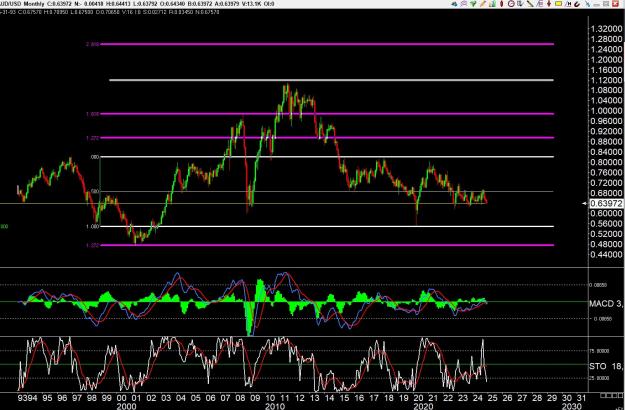This screenshot has width=625, height=410.
Task: Select the white line near 1.12000
Action: click(x=331, y=80)
